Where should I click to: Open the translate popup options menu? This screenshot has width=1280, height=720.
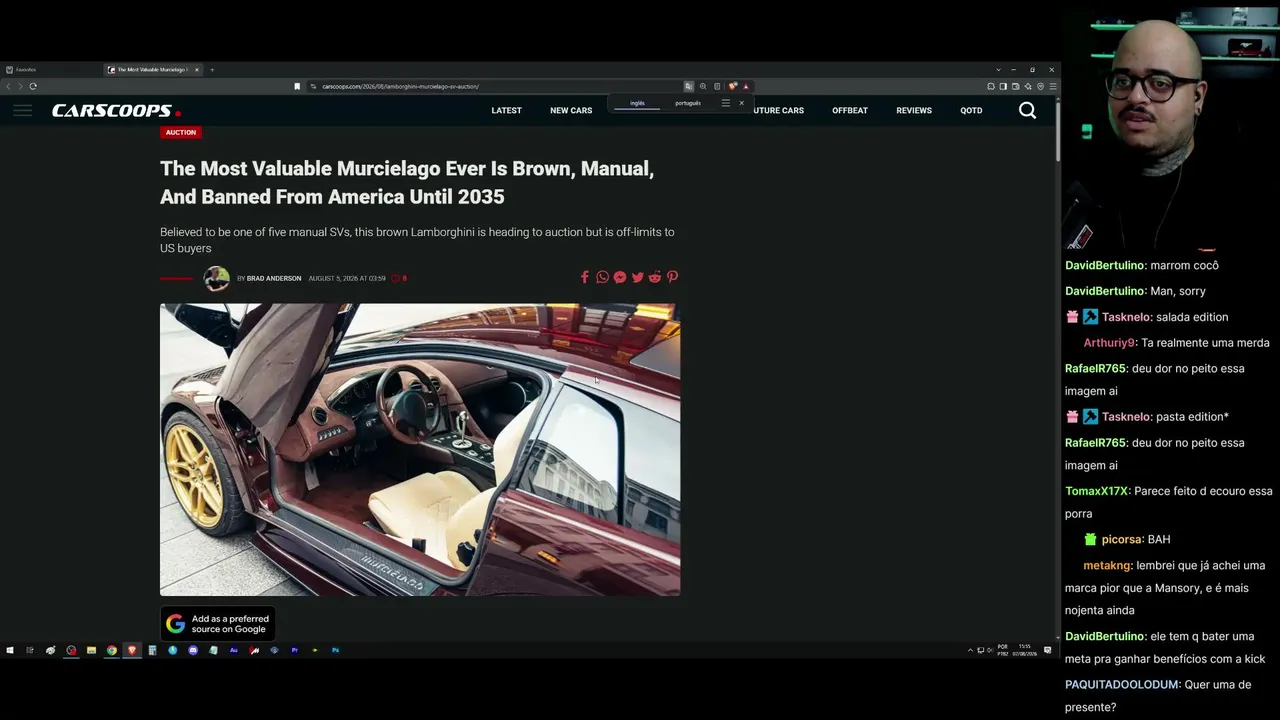click(x=726, y=103)
